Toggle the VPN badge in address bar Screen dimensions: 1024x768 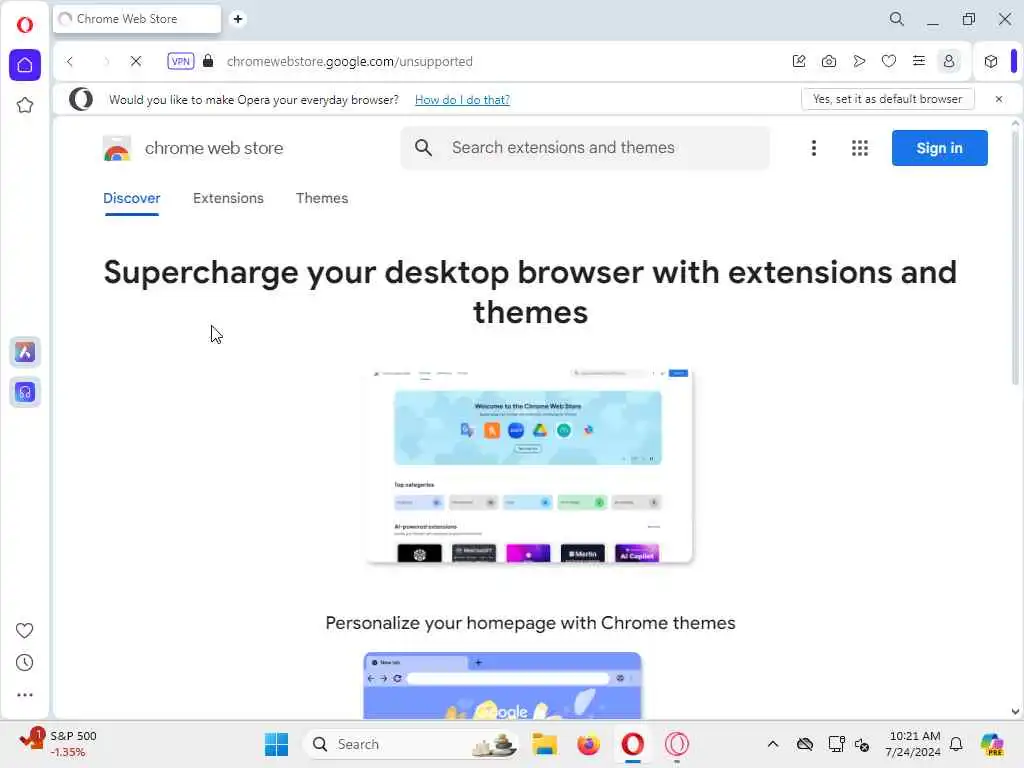point(180,61)
